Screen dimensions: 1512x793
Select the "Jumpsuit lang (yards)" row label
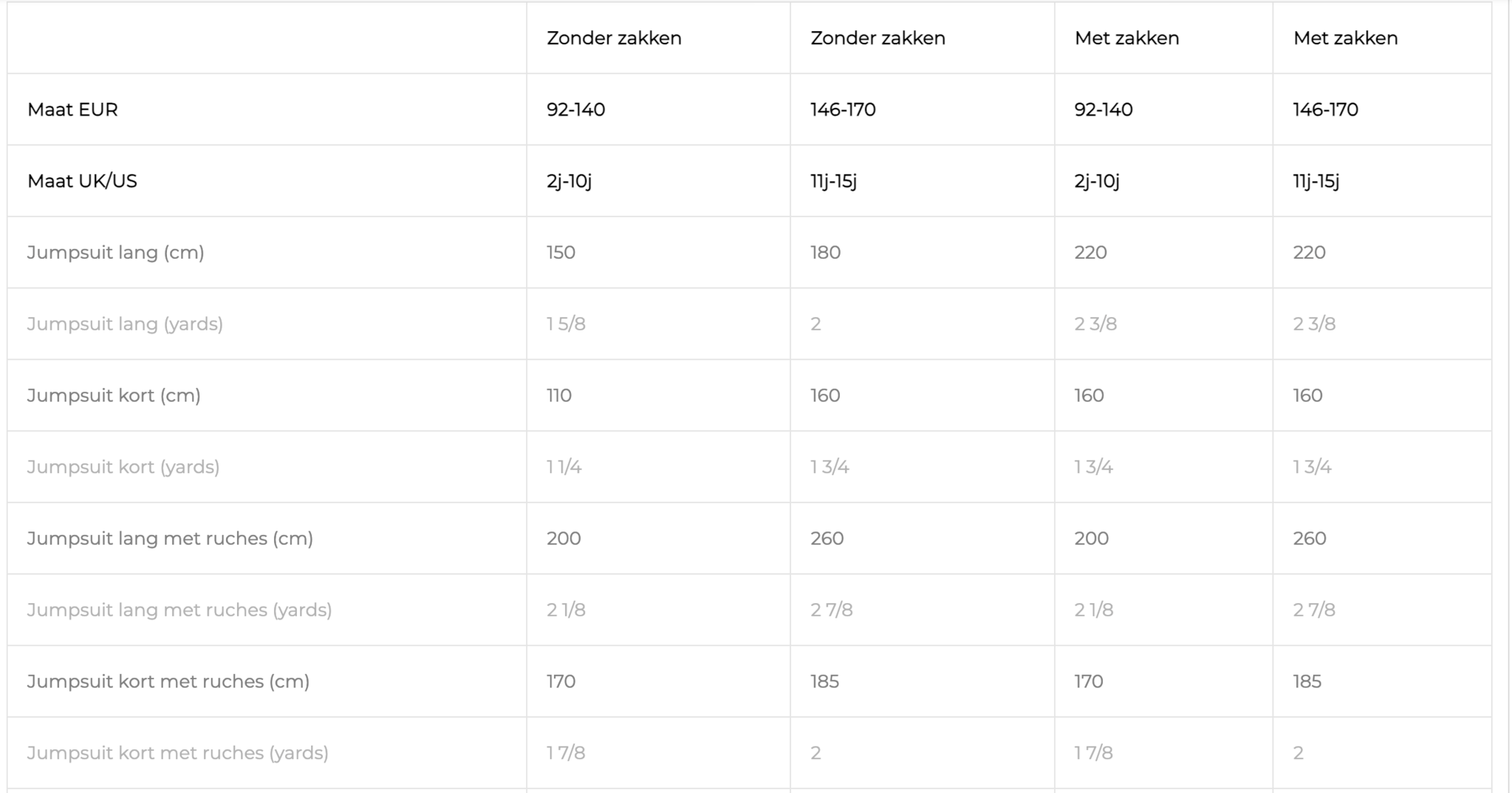pos(125,324)
